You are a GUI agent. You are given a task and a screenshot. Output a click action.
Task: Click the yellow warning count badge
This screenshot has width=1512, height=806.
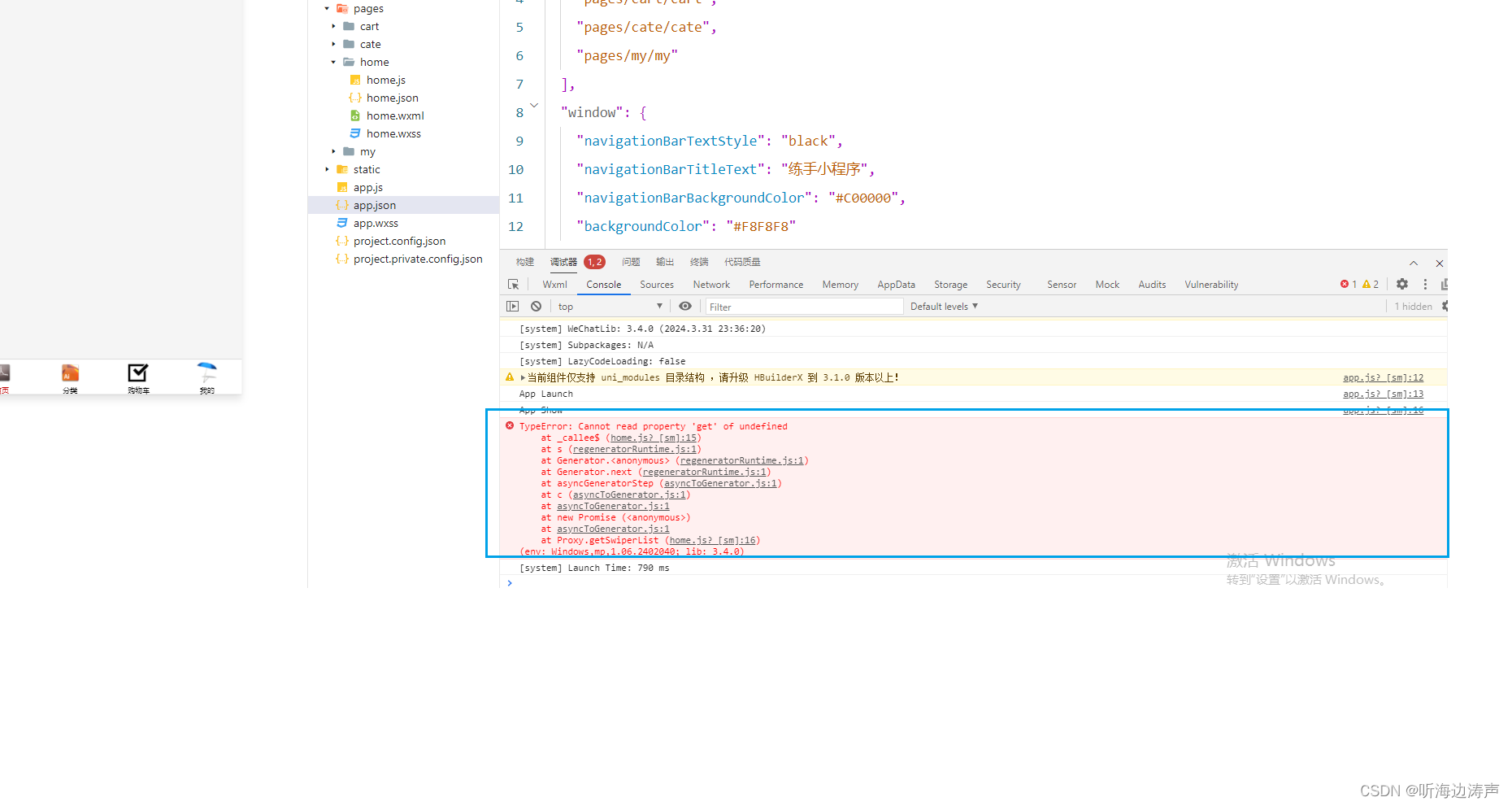tap(1370, 284)
